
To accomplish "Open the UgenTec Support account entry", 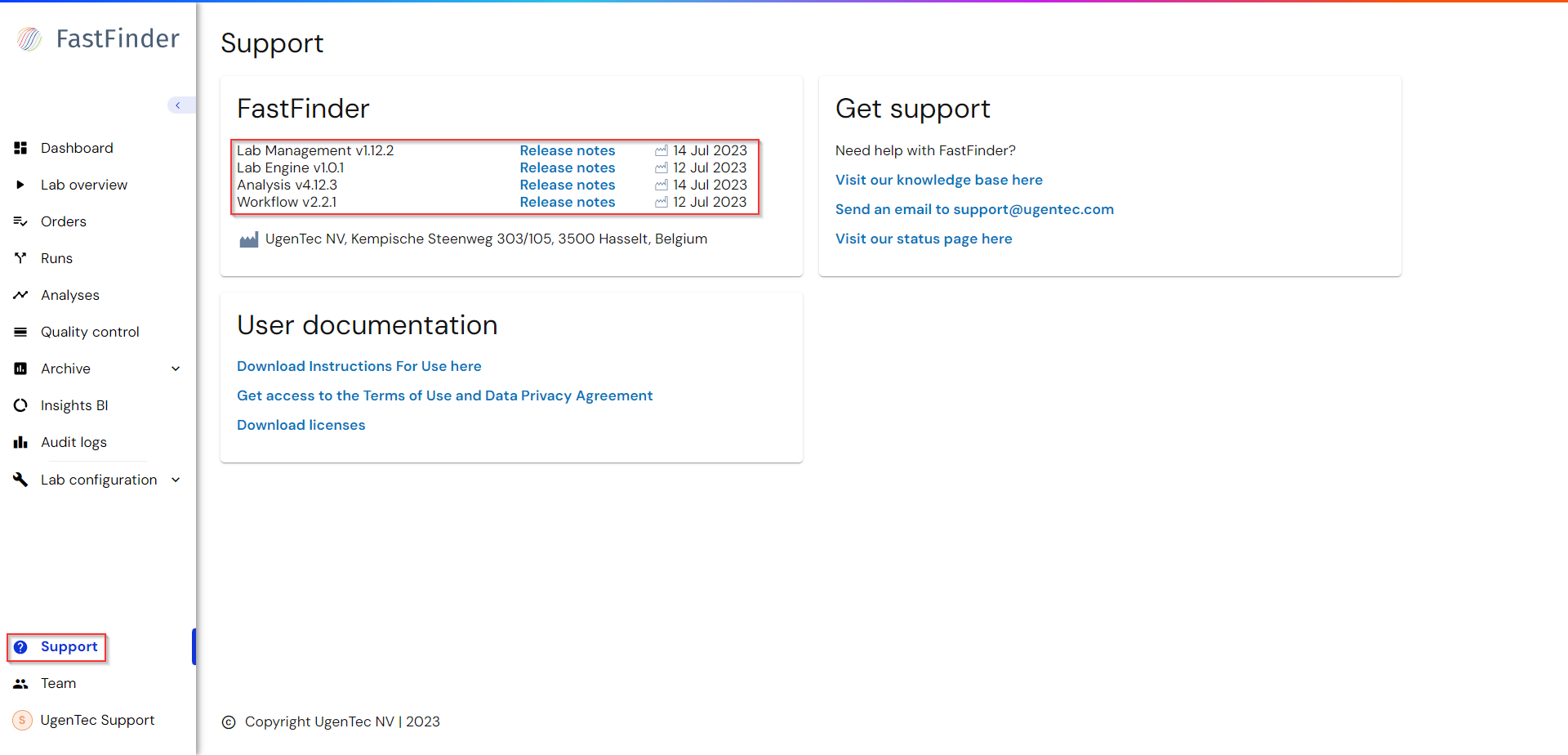I will [97, 720].
